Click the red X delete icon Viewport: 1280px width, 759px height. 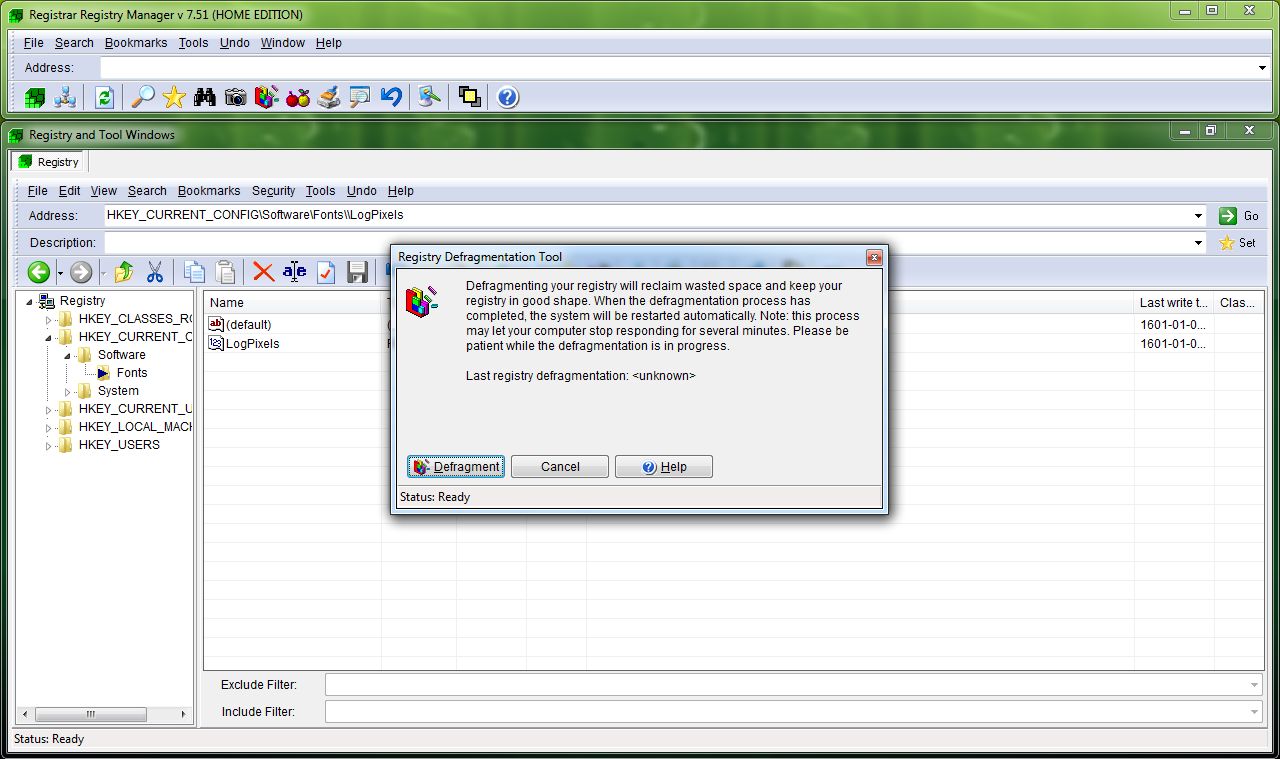point(264,272)
